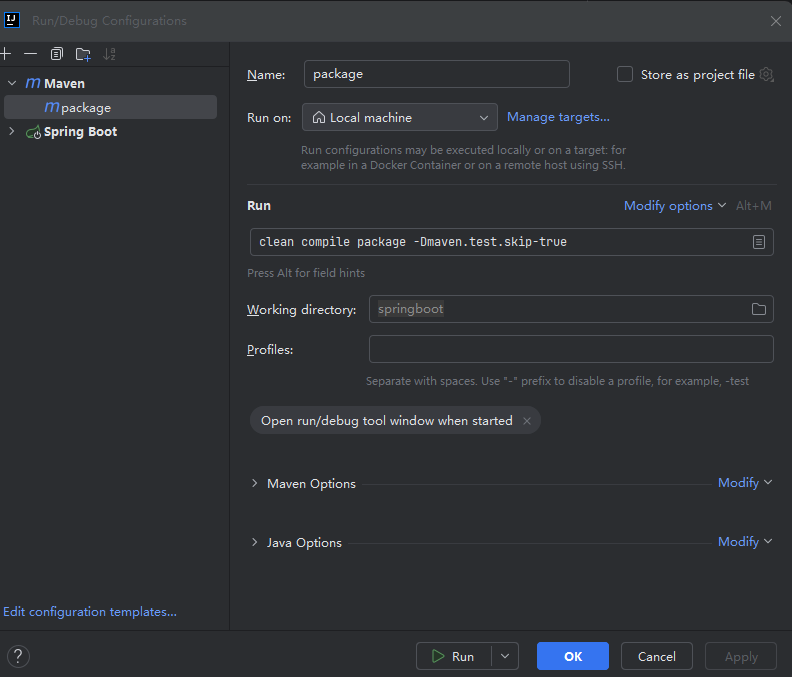Image resolution: width=792 pixels, height=677 pixels.
Task: Focus the Name input field
Action: pyautogui.click(x=437, y=74)
